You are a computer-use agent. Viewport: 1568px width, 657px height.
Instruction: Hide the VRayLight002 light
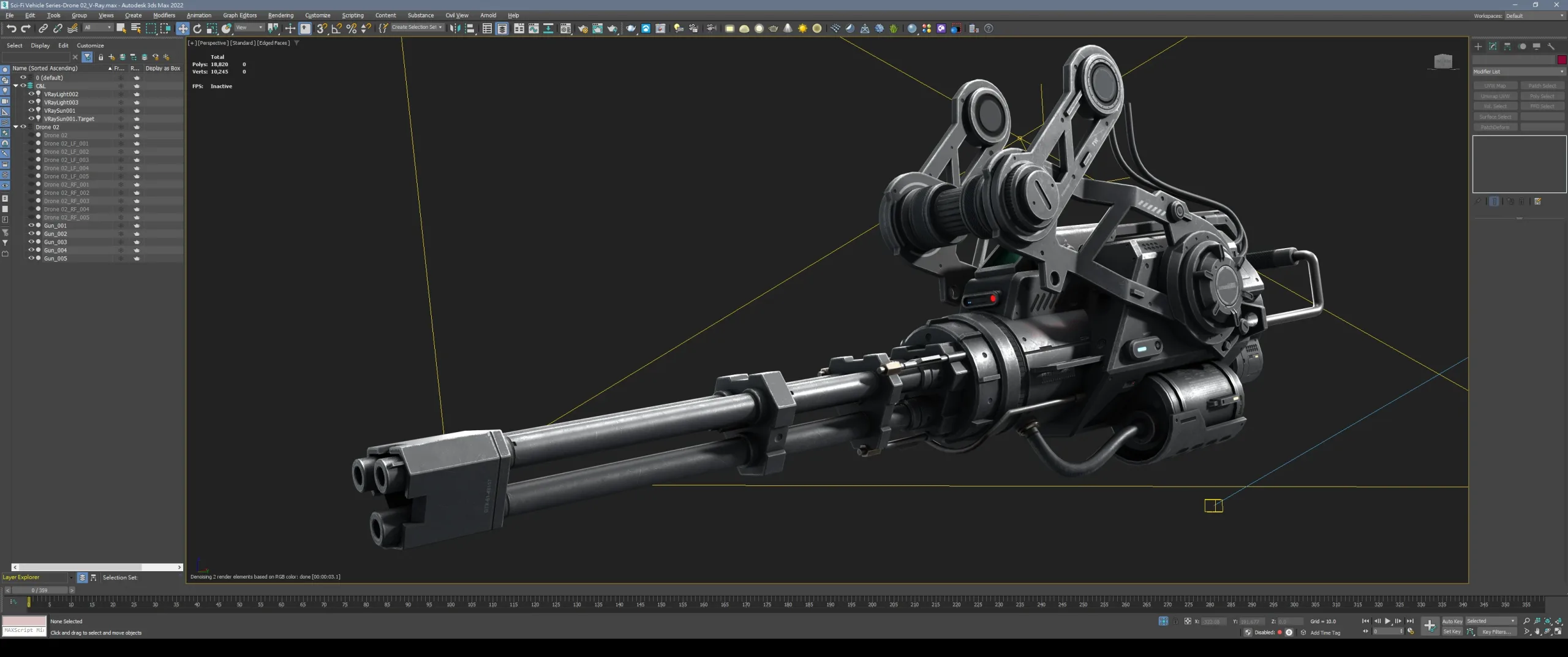click(31, 94)
